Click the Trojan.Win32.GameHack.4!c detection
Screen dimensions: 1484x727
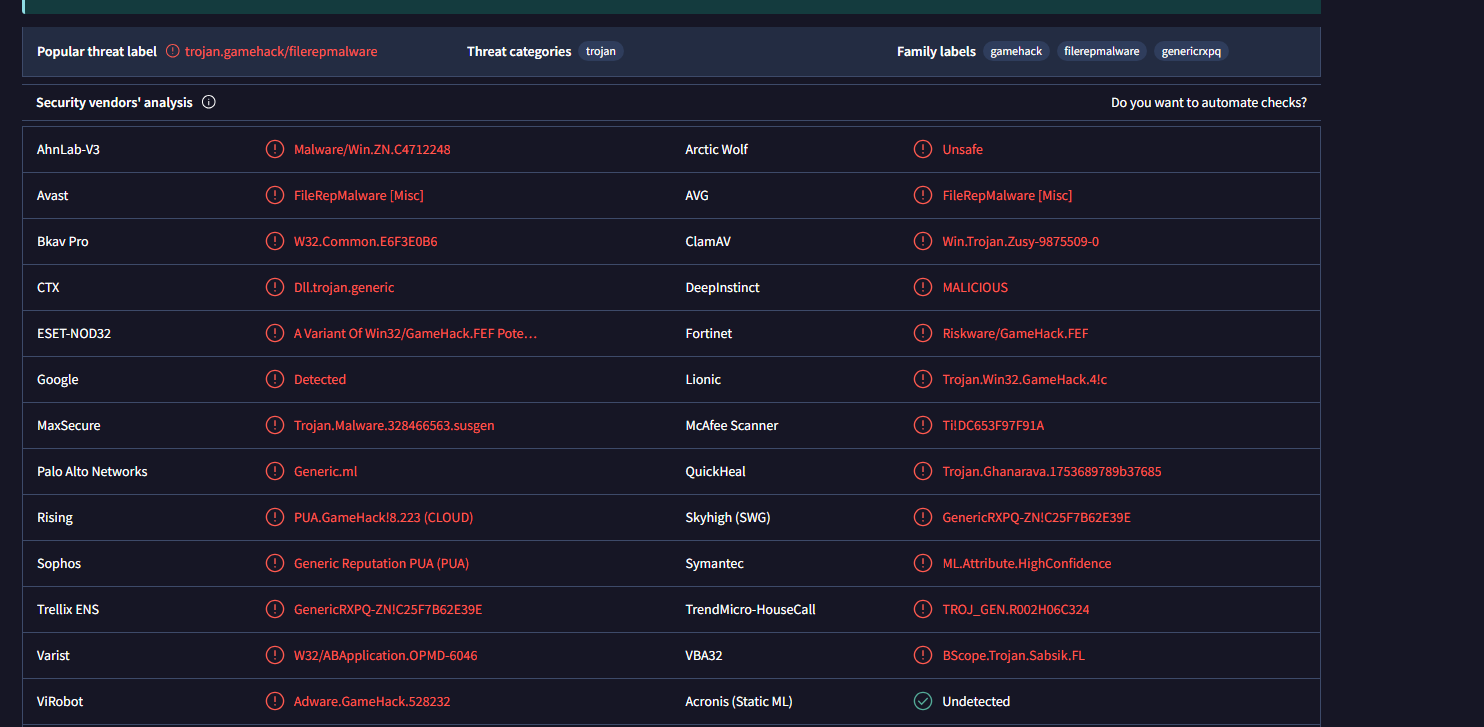click(x=1025, y=379)
